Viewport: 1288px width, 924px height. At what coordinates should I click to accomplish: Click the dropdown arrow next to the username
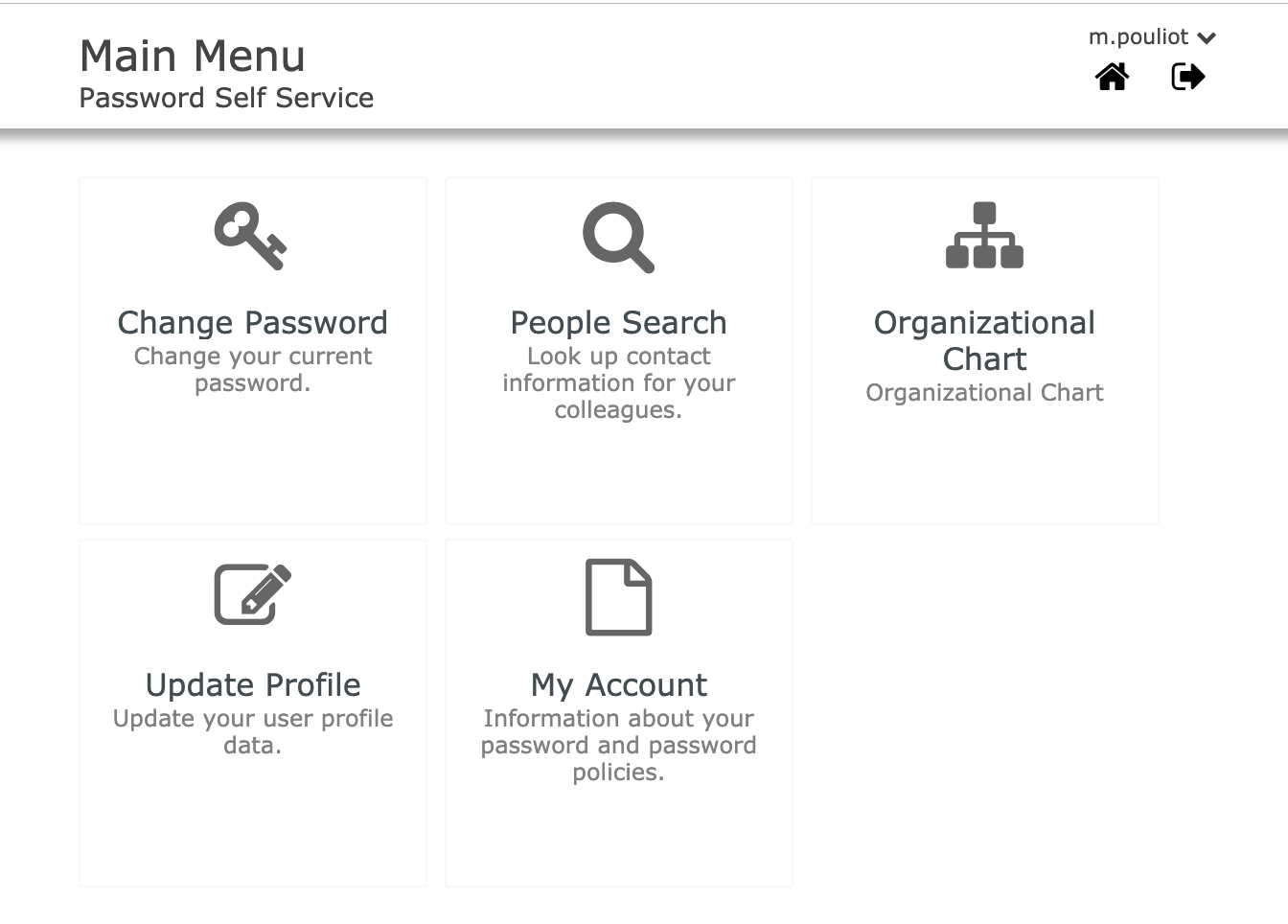pos(1206,37)
